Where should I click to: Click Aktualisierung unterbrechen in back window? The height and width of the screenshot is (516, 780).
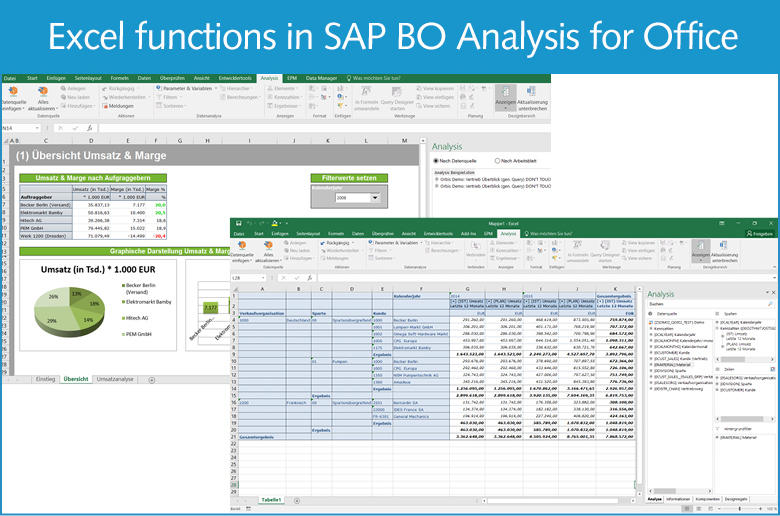pos(532,98)
